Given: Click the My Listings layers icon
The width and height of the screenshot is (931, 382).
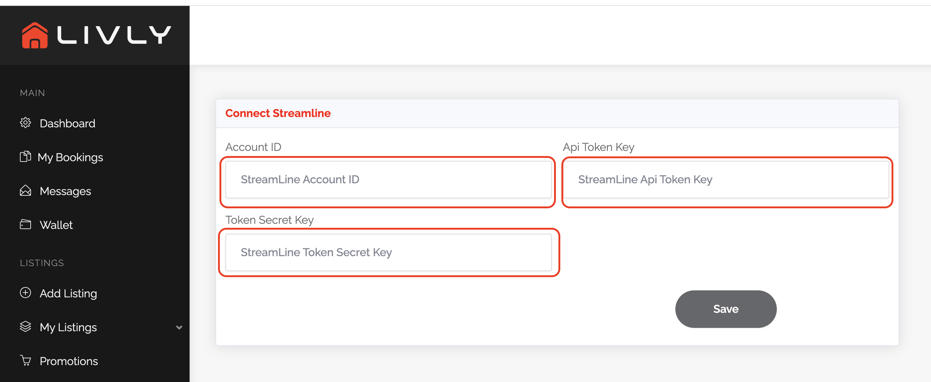Looking at the screenshot, I should point(25,327).
